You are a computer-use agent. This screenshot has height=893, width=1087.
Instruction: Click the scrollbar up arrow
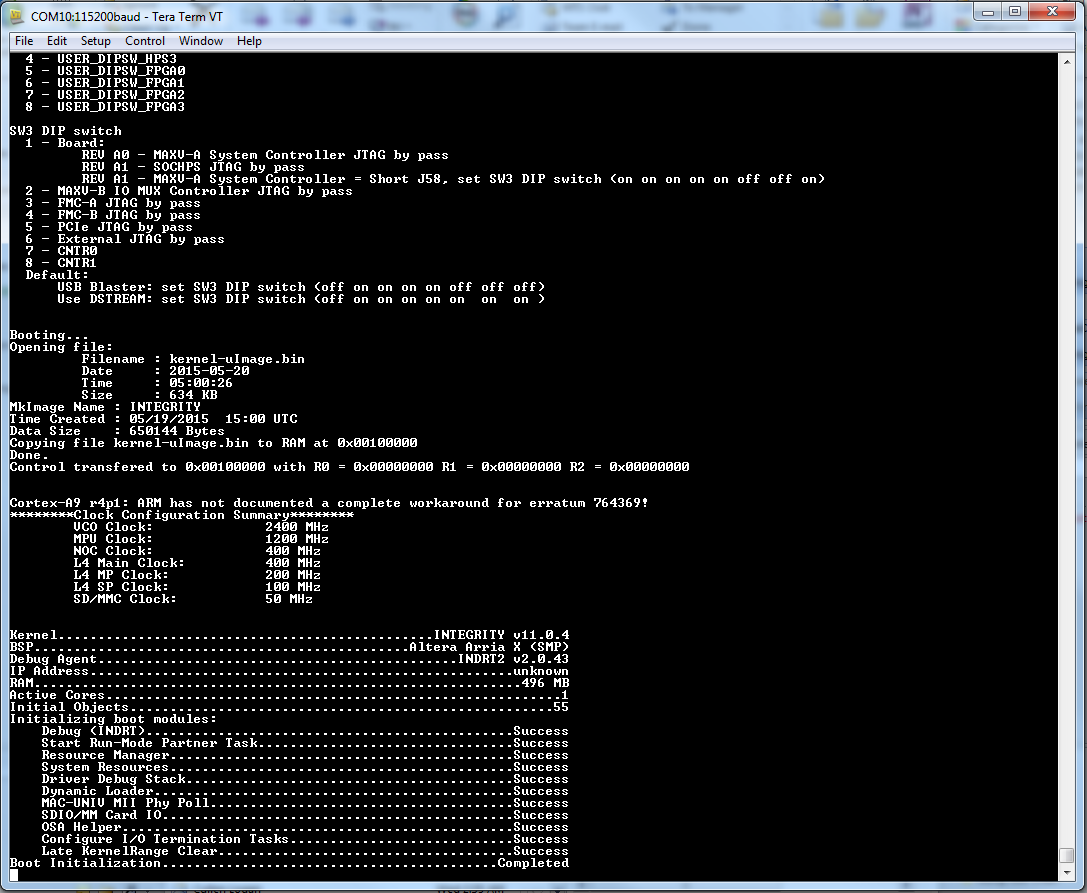1067,62
